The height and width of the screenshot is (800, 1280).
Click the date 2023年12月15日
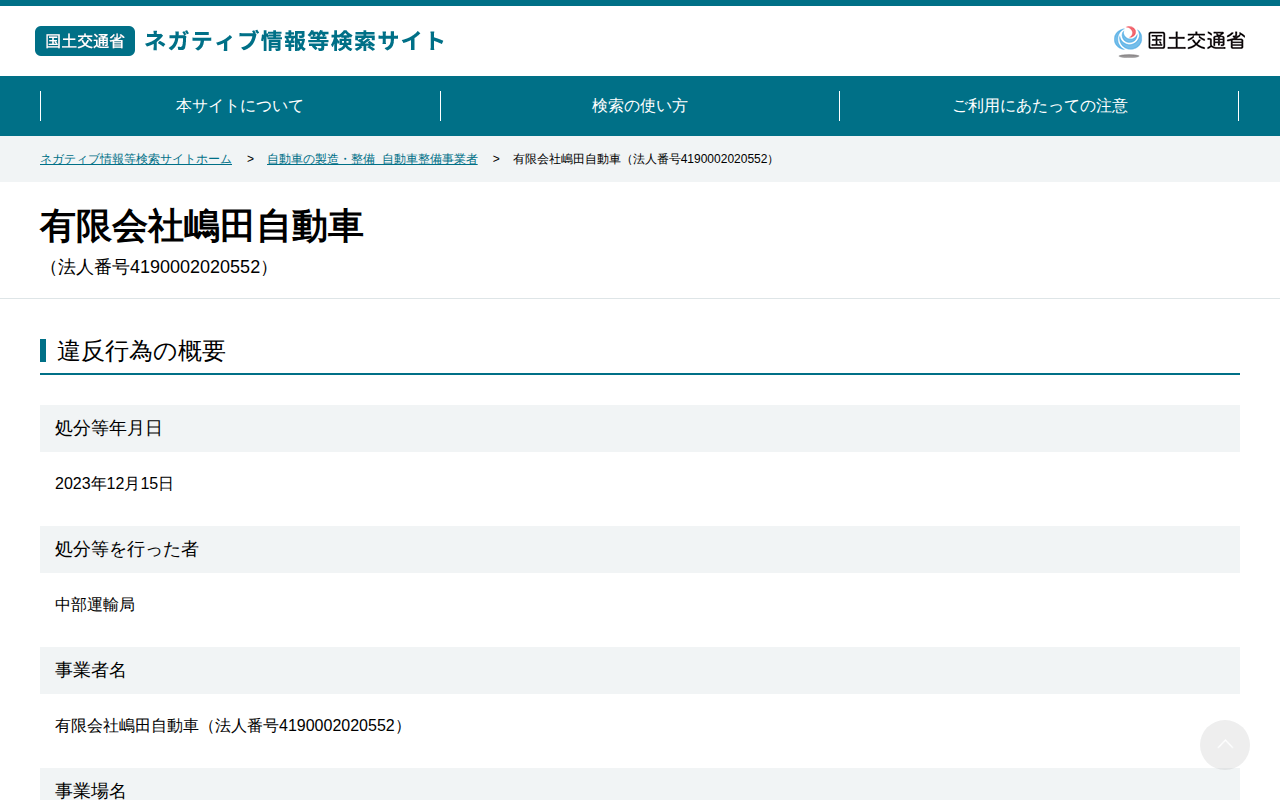(114, 484)
